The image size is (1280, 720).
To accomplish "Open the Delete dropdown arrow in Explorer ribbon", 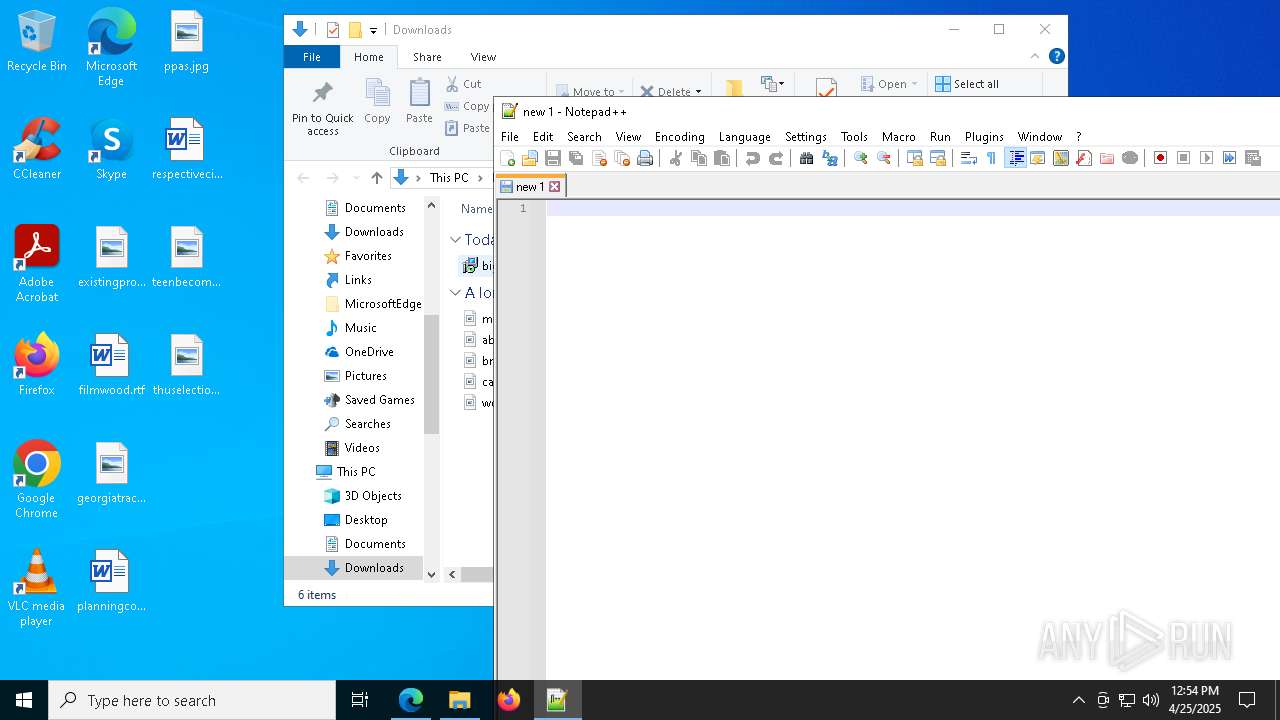I will point(698,92).
